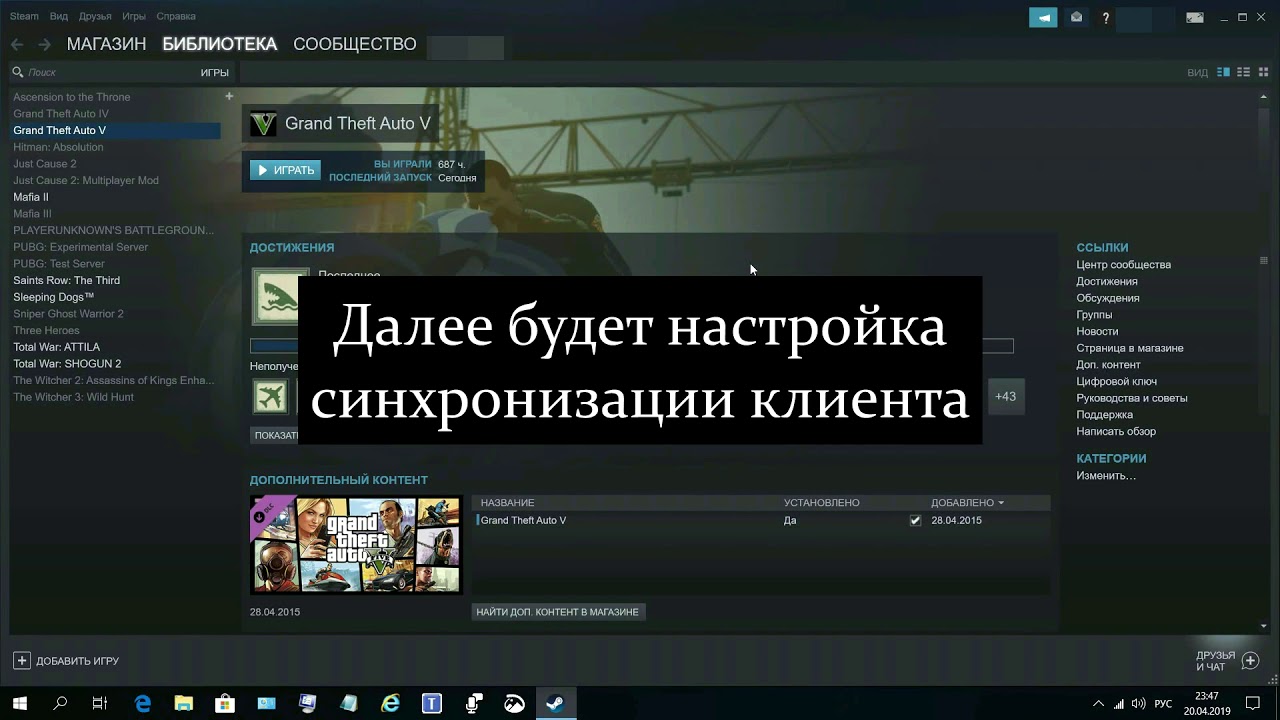The image size is (1280, 720).
Task: Open the Центр сообщества link
Action: pos(1123,265)
